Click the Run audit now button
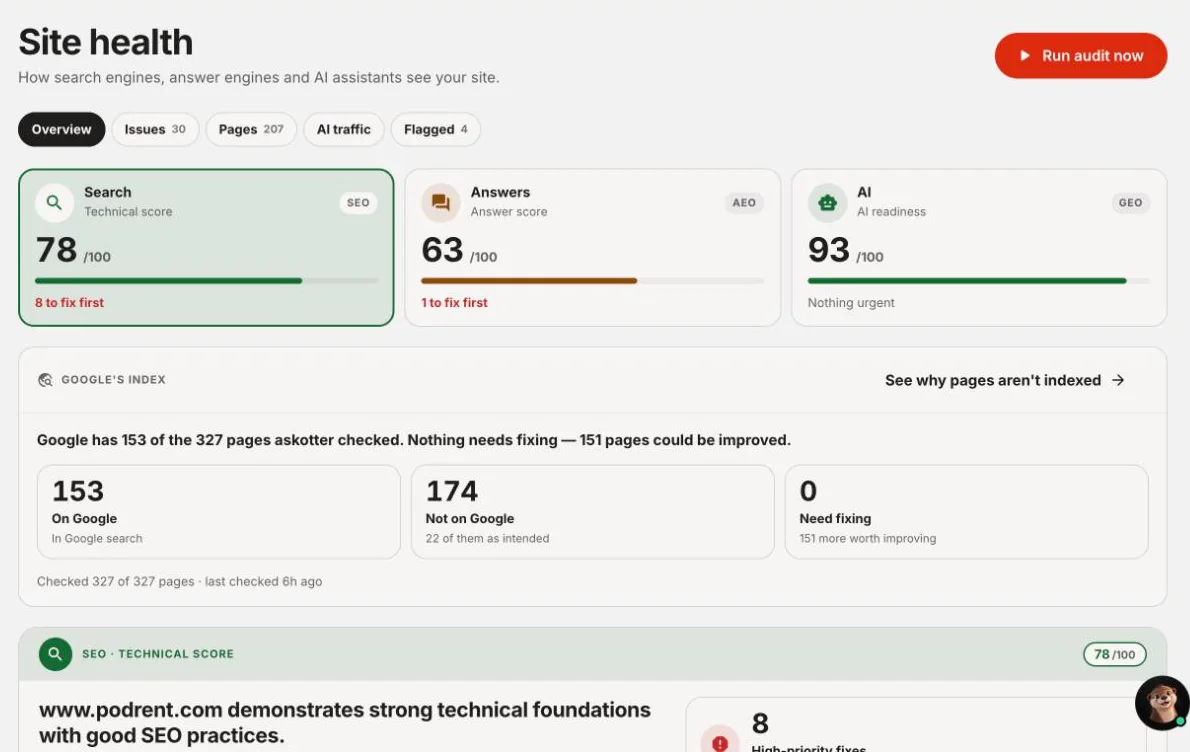Screen dimensions: 1190x752 [x=1080, y=55]
